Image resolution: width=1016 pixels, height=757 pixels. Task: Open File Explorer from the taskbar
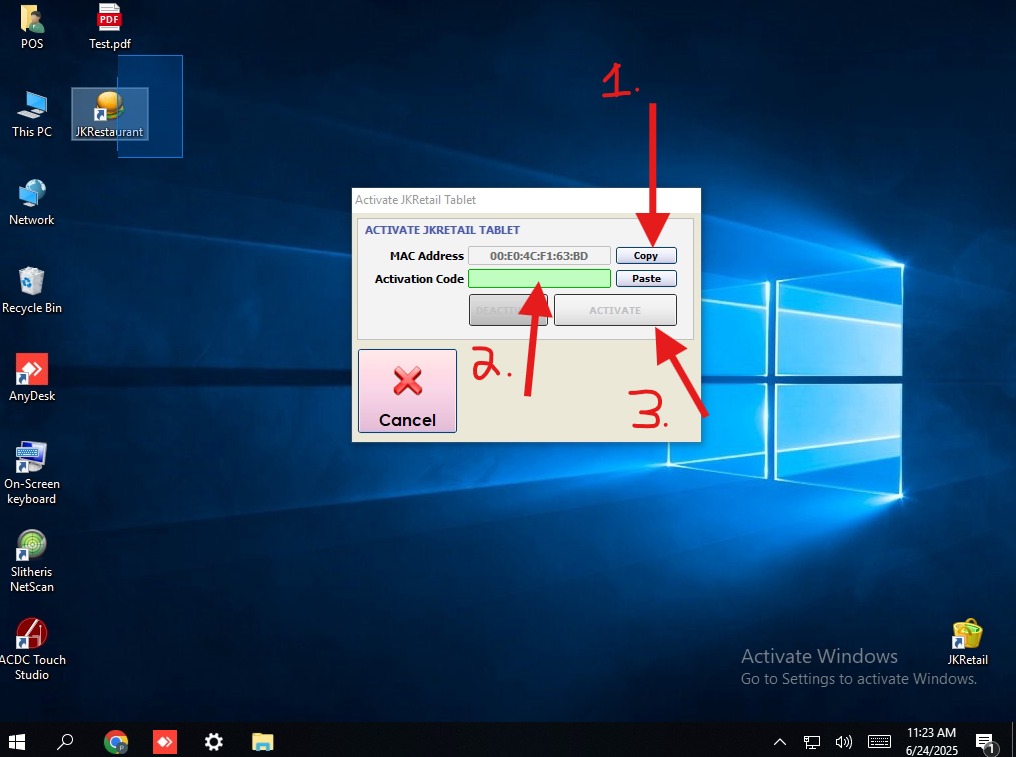(262, 741)
